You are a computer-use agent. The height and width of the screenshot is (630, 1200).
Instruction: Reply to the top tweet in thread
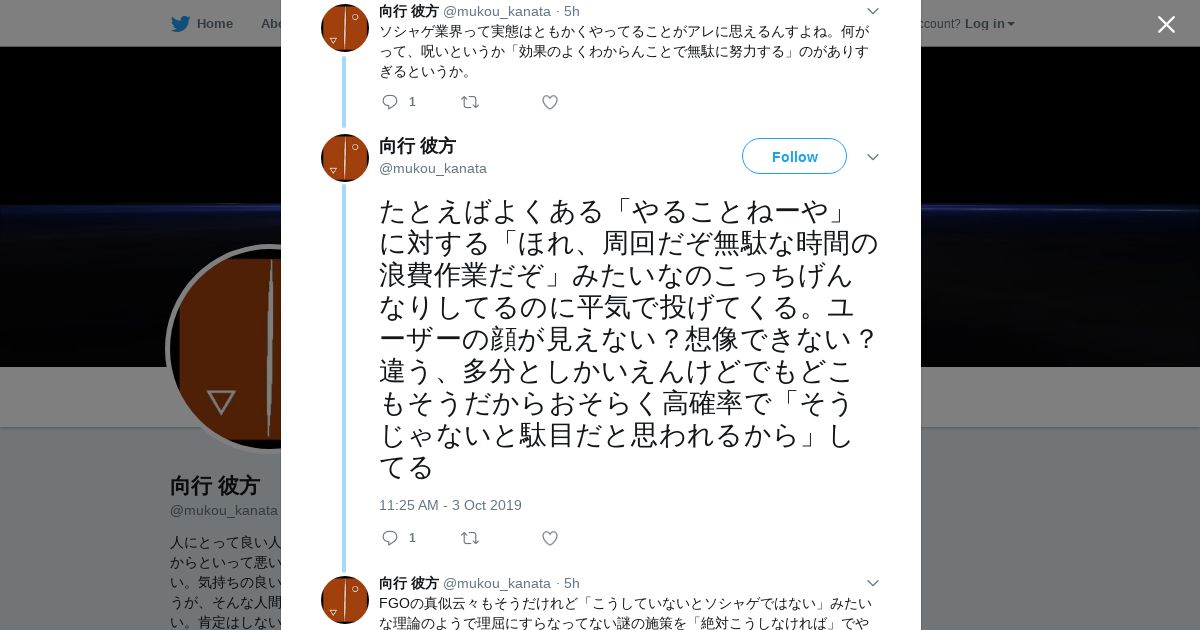390,102
